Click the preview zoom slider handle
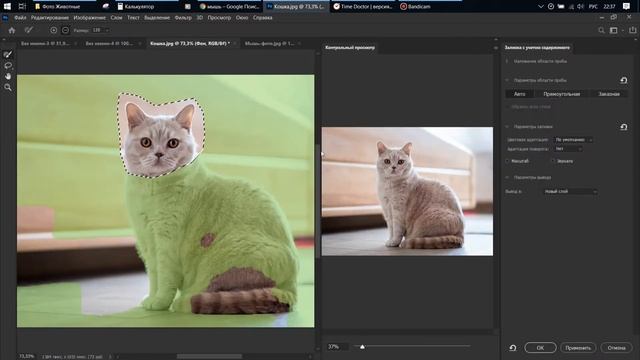Viewport: 640px width, 360px height. (362, 347)
